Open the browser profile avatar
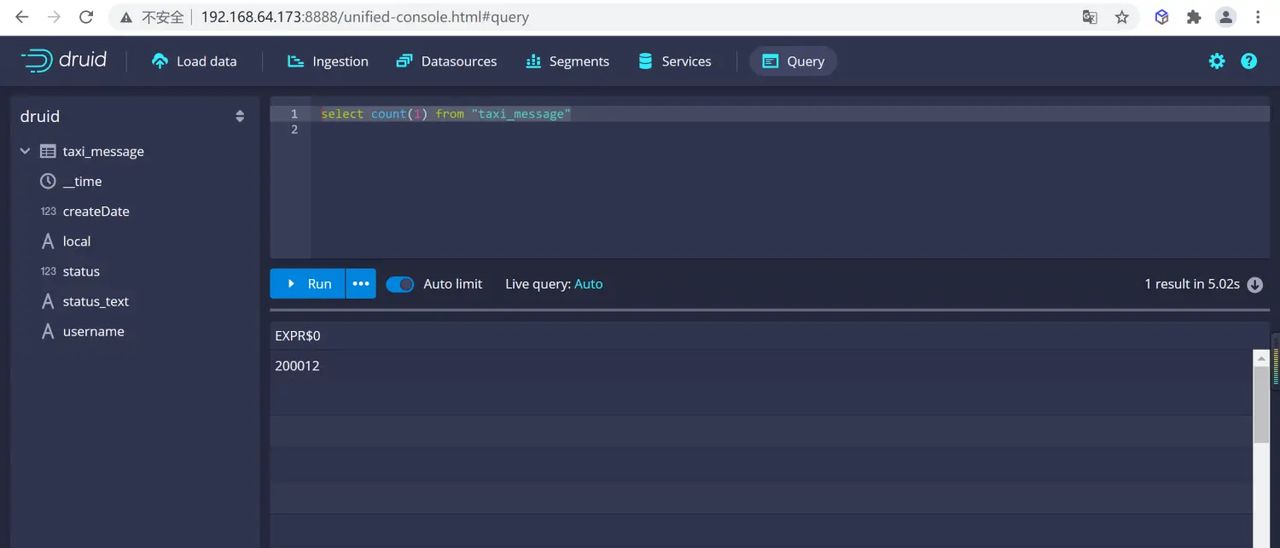This screenshot has width=1280, height=548. [1226, 17]
